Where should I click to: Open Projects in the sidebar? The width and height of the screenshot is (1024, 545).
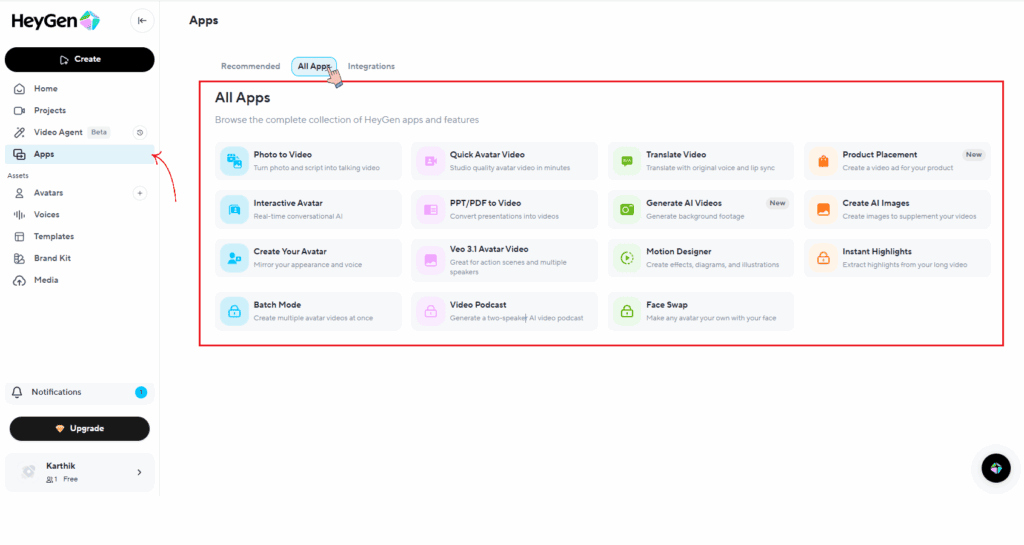(80, 111)
